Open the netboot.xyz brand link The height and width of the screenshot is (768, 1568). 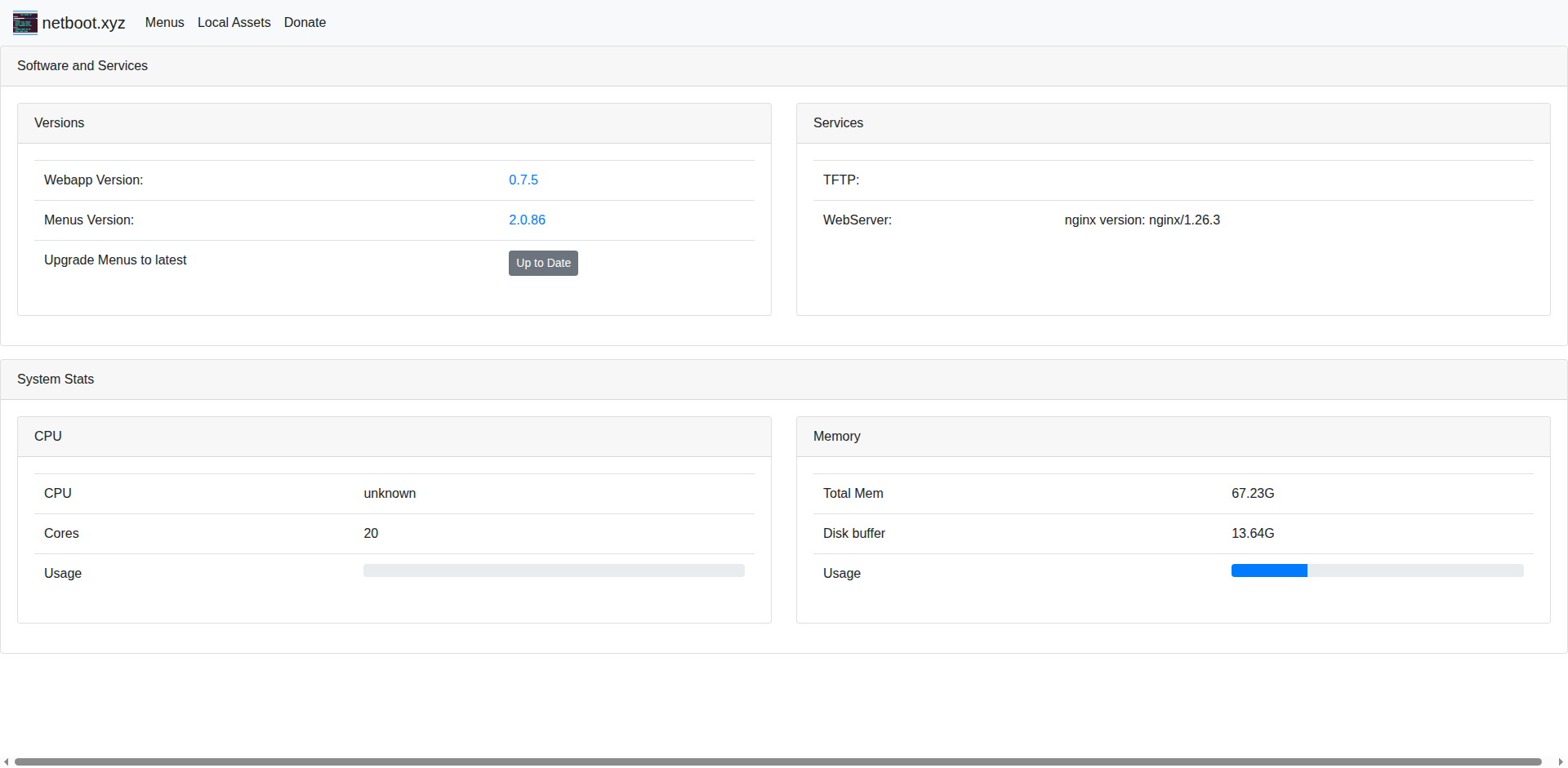pyautogui.click(x=69, y=23)
